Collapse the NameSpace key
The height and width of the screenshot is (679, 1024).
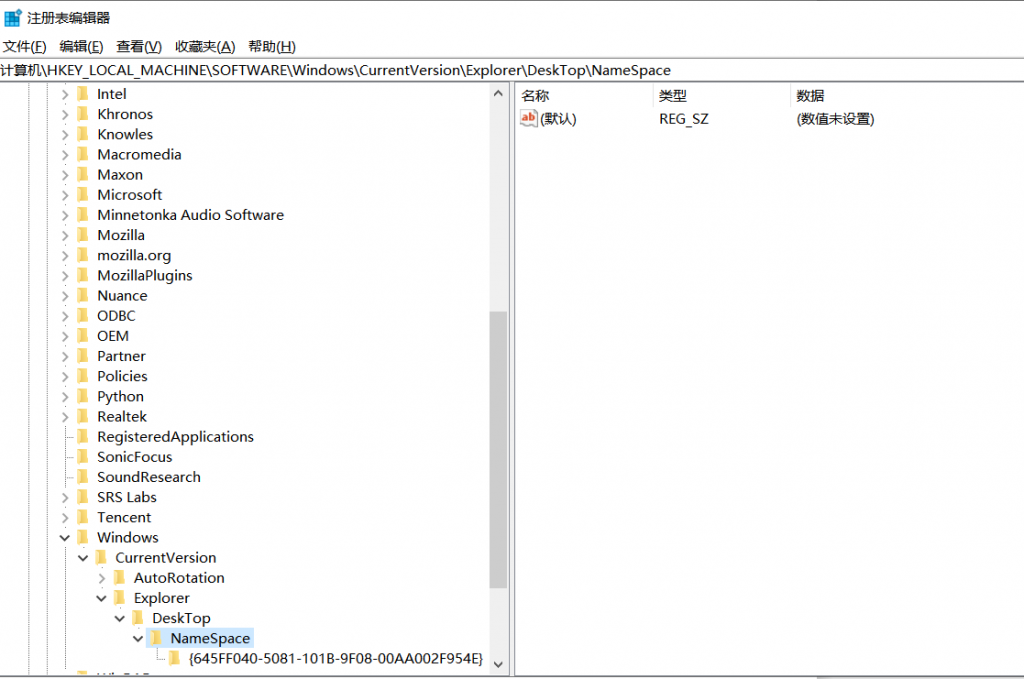[x=138, y=639]
